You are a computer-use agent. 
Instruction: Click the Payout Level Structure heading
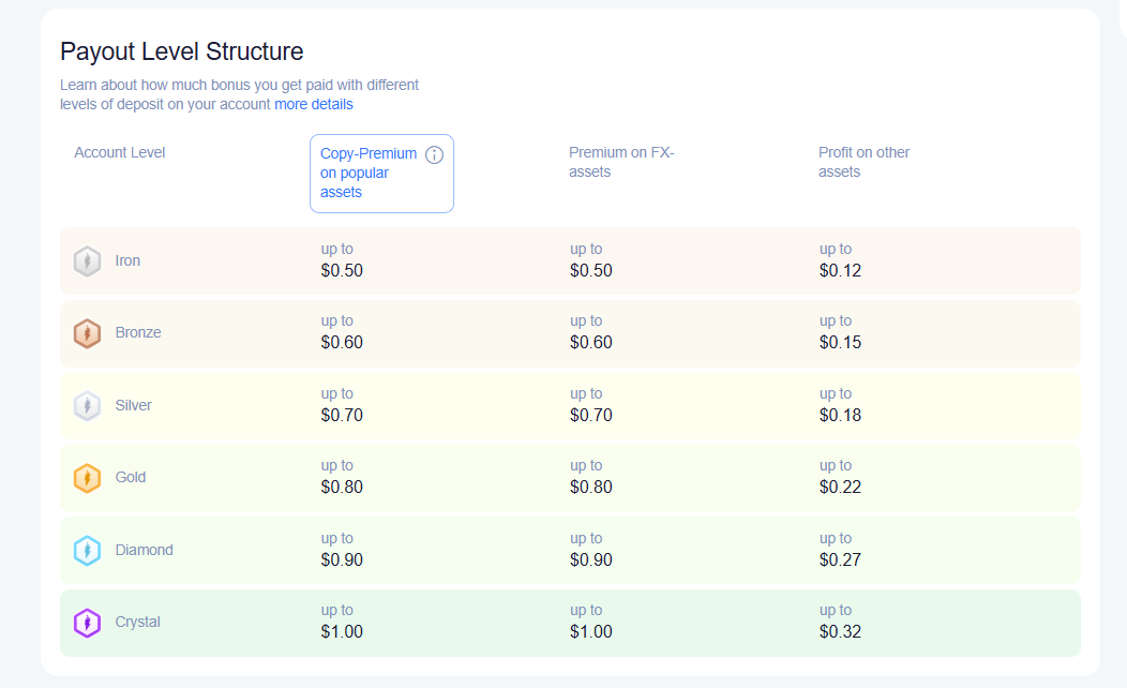tap(182, 51)
